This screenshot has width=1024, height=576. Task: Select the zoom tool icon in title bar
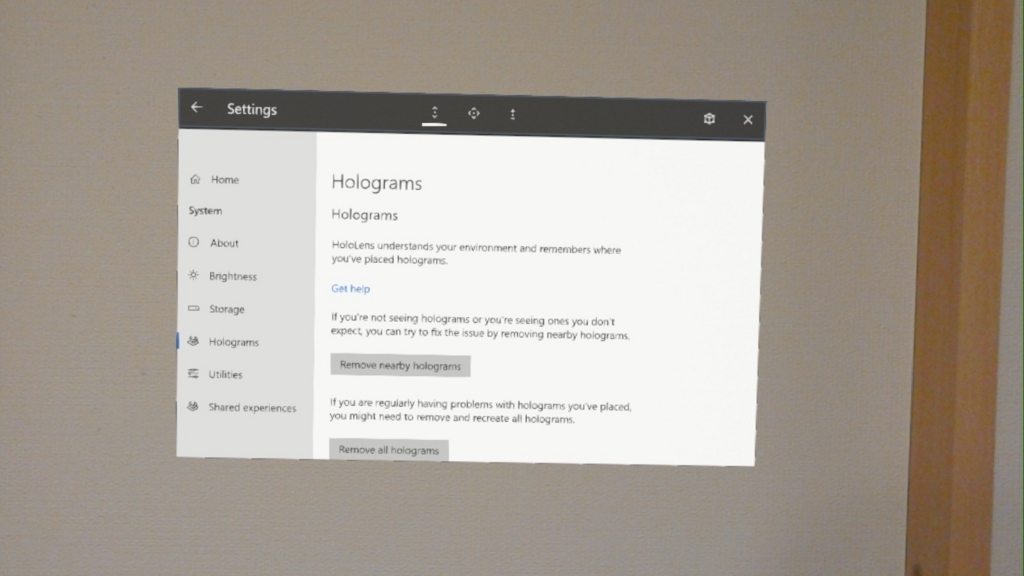pyautogui.click(x=513, y=114)
